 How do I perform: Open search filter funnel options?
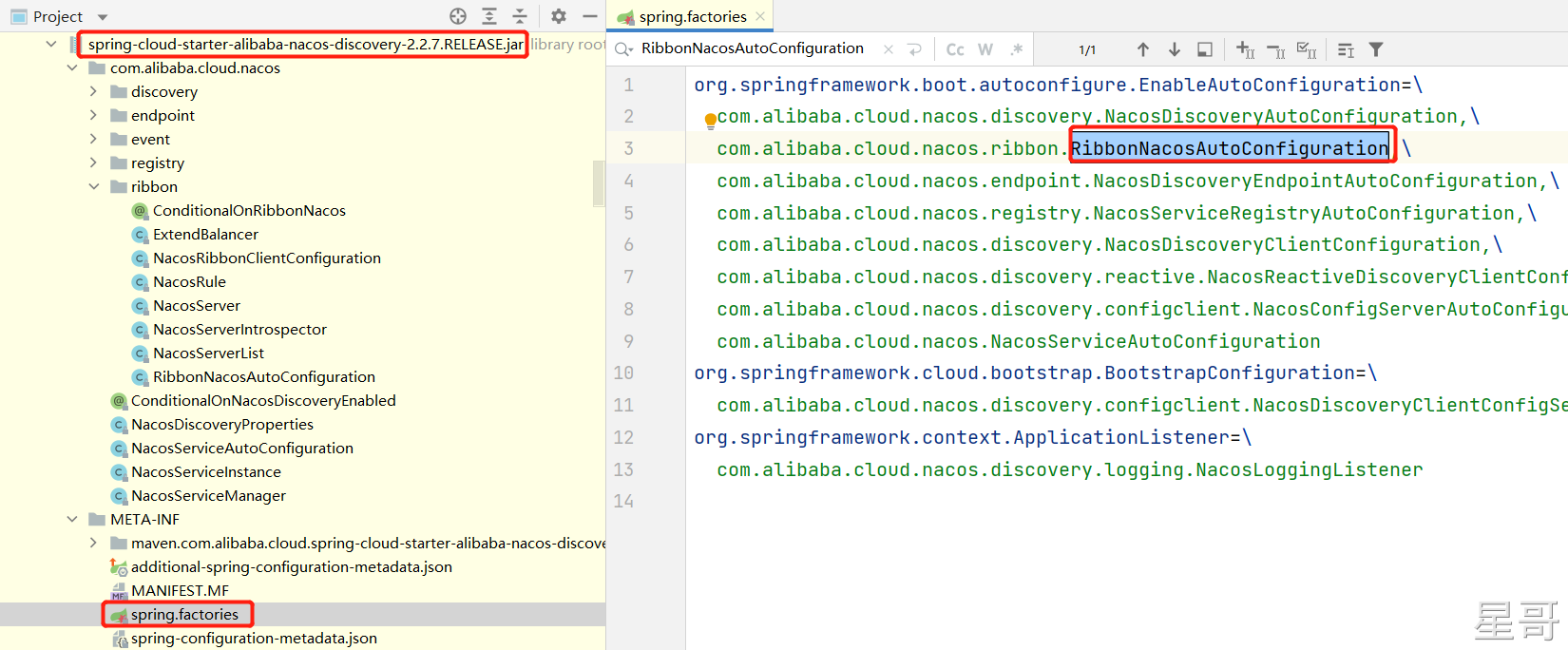tap(1376, 49)
